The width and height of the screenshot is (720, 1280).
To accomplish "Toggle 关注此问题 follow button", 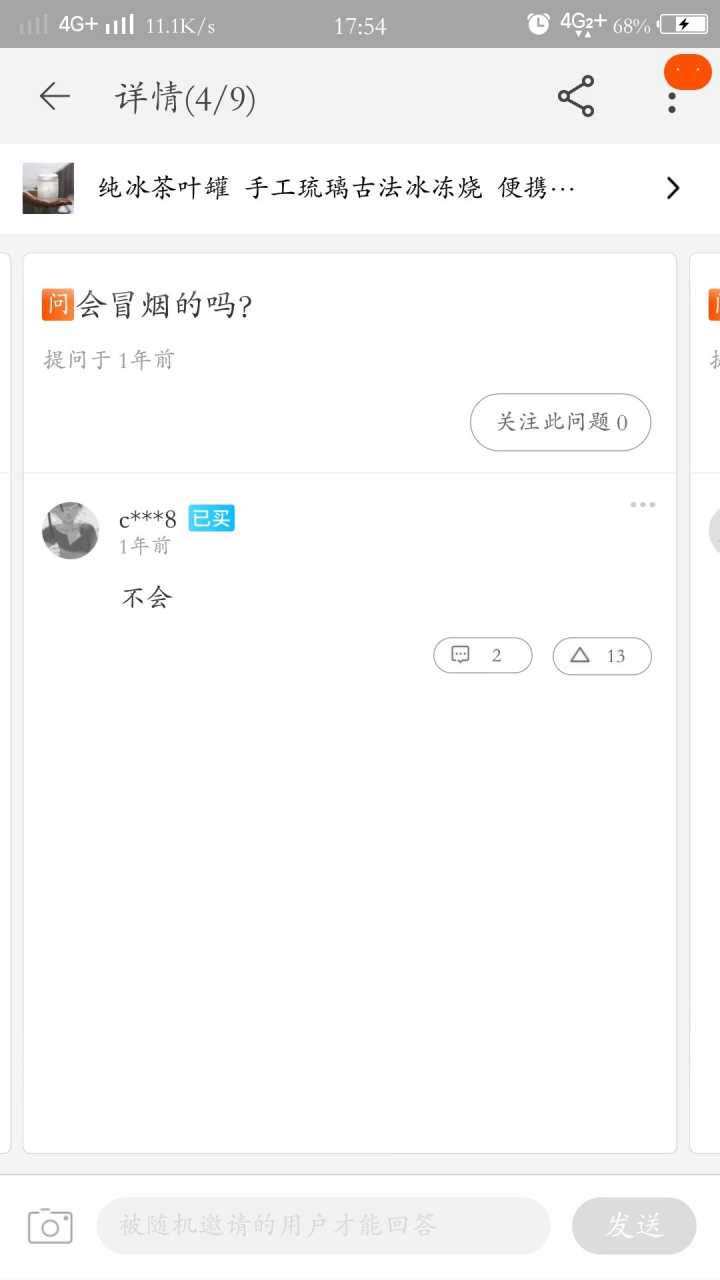I will [560, 422].
